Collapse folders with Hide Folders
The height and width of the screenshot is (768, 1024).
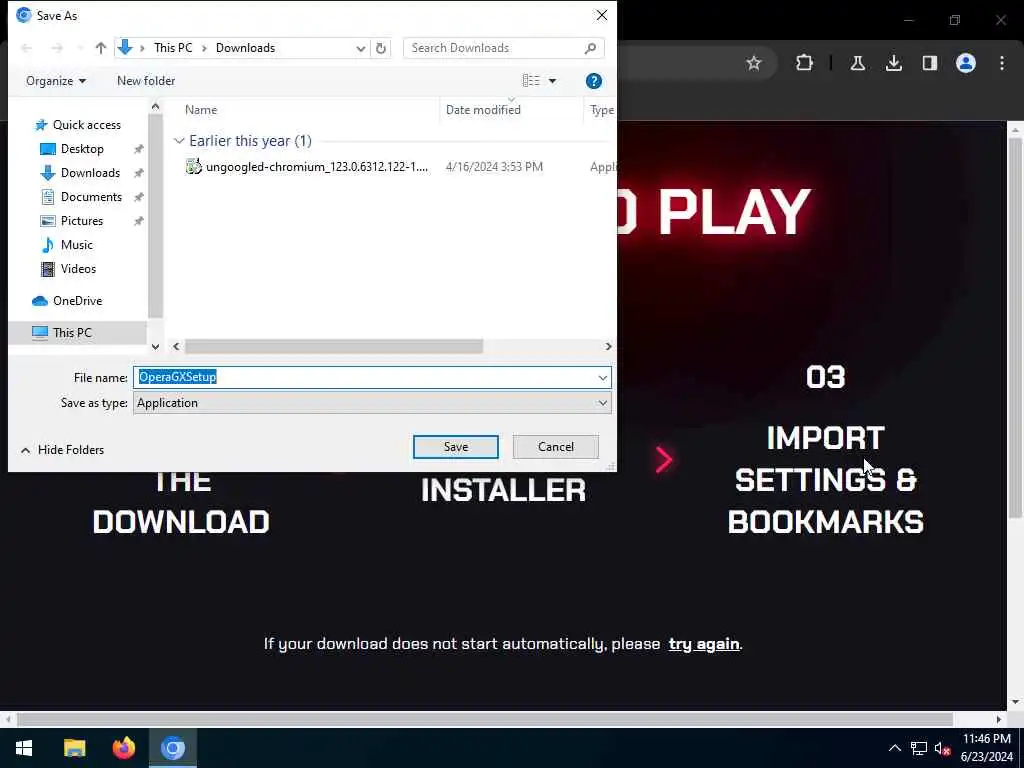(63, 450)
